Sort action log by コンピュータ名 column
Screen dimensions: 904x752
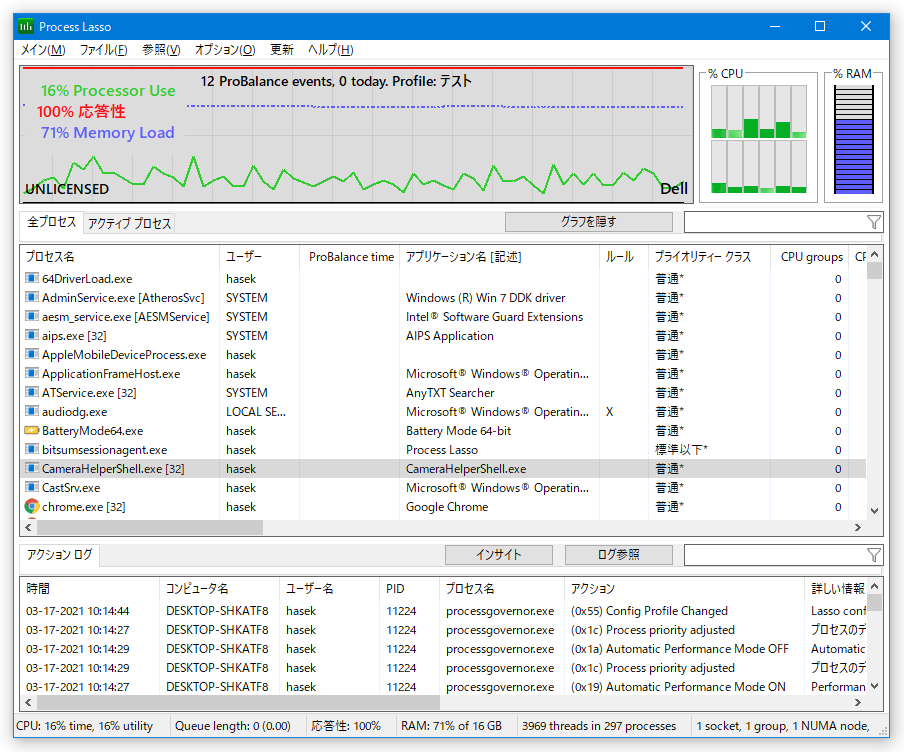pos(219,589)
